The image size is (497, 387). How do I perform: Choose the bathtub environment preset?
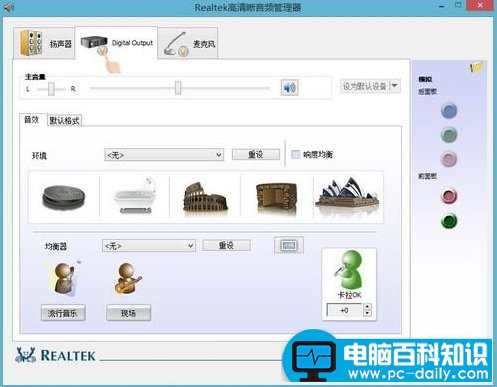pyautogui.click(x=135, y=197)
